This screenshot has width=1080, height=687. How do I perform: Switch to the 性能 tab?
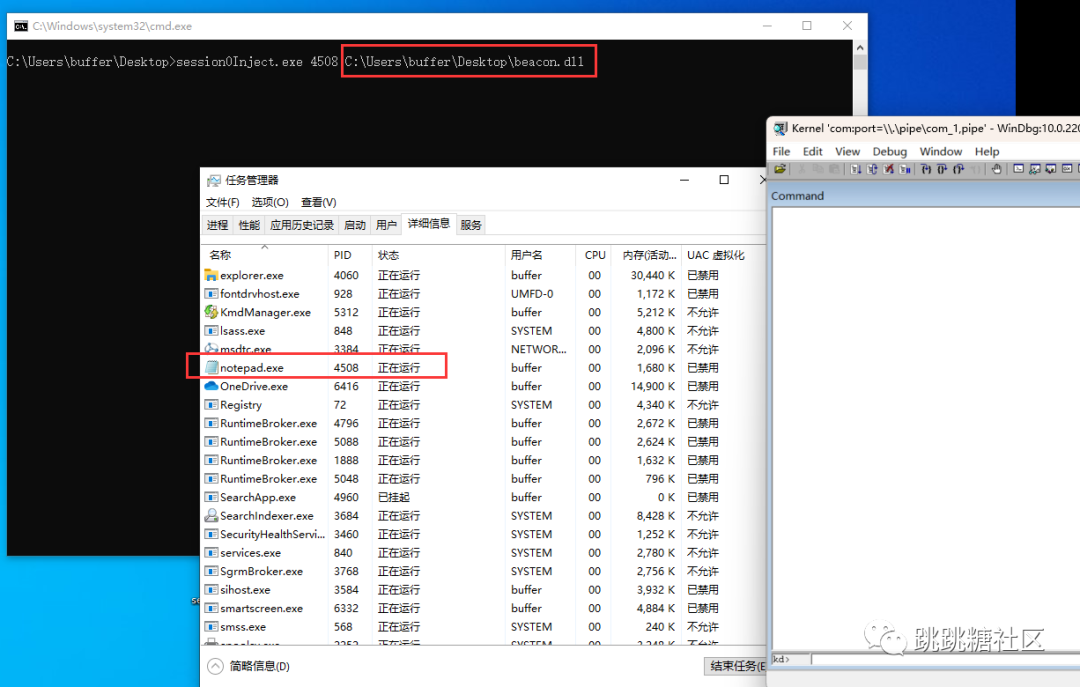[x=248, y=224]
